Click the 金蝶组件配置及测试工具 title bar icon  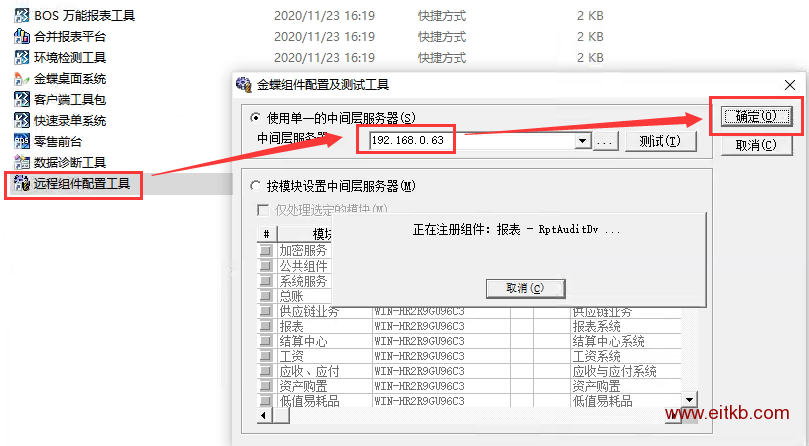point(244,84)
